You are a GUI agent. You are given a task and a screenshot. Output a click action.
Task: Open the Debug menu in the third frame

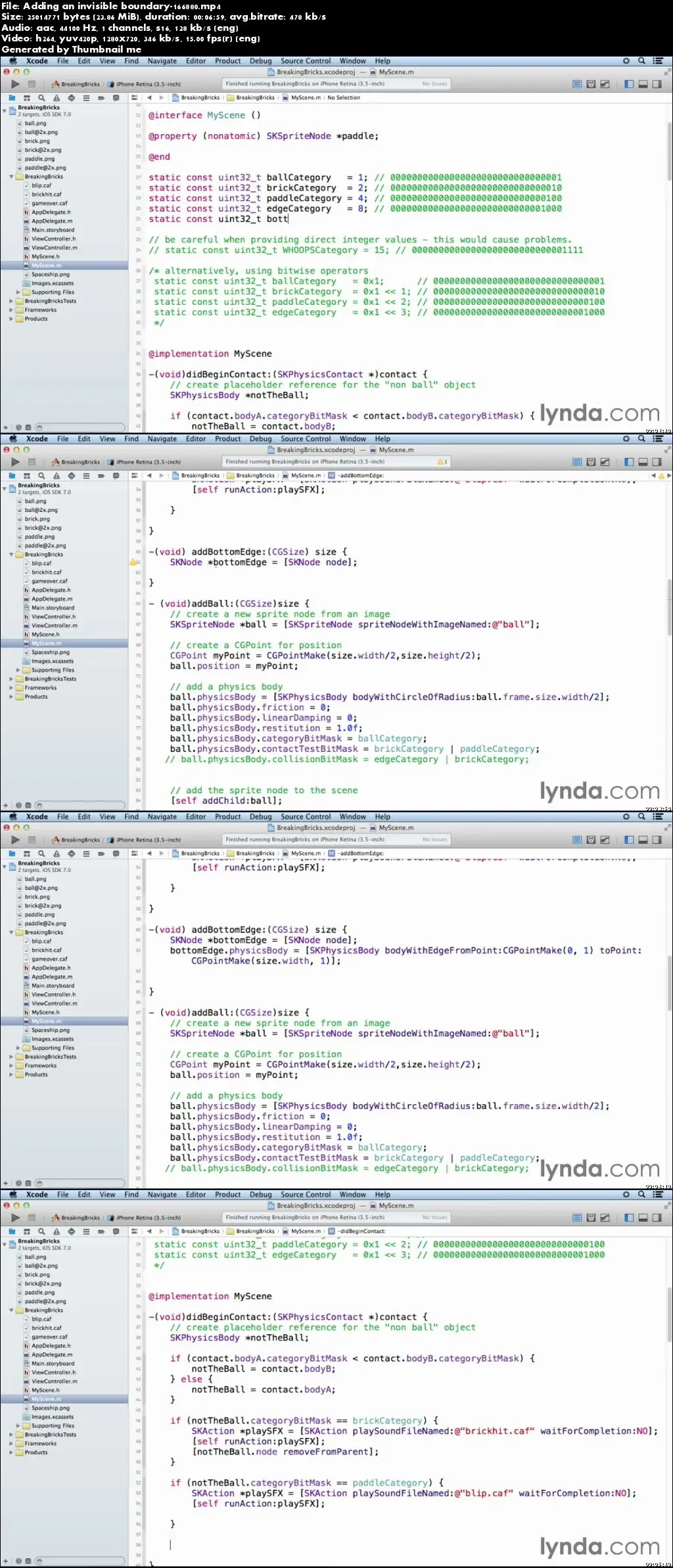[x=260, y=817]
